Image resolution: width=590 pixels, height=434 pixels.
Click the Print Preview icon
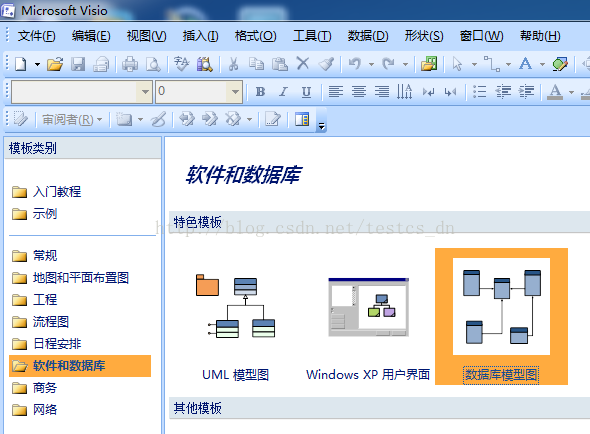pyautogui.click(x=153, y=64)
